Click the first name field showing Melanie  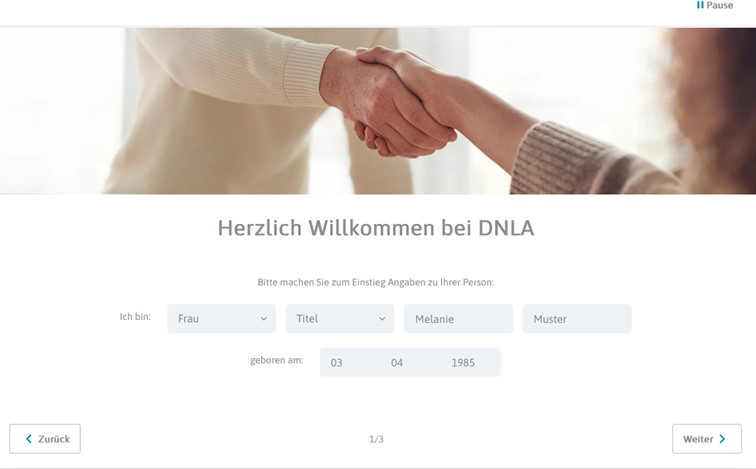tap(459, 318)
